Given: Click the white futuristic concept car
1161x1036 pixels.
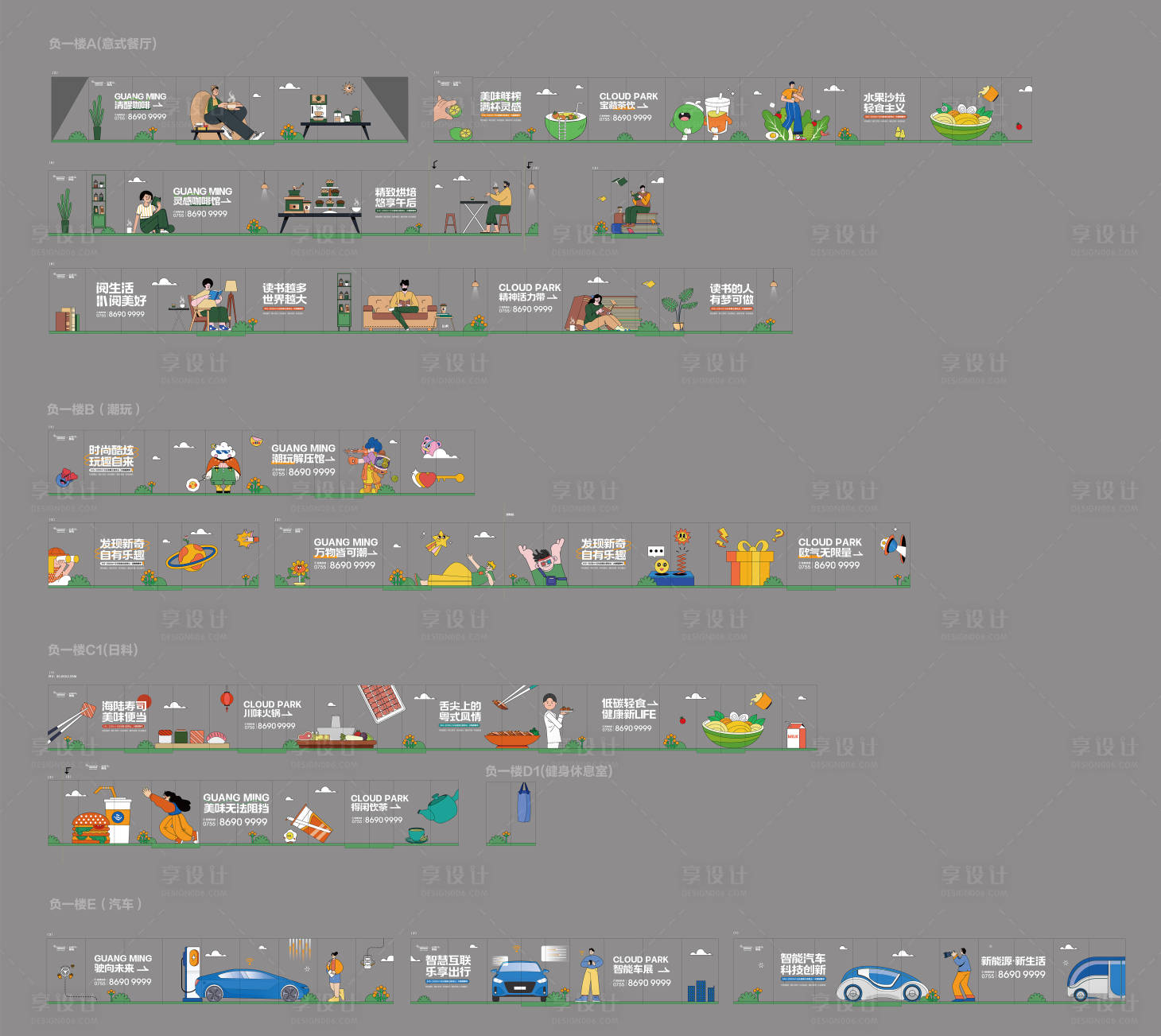Looking at the screenshot, I should coord(883,984).
